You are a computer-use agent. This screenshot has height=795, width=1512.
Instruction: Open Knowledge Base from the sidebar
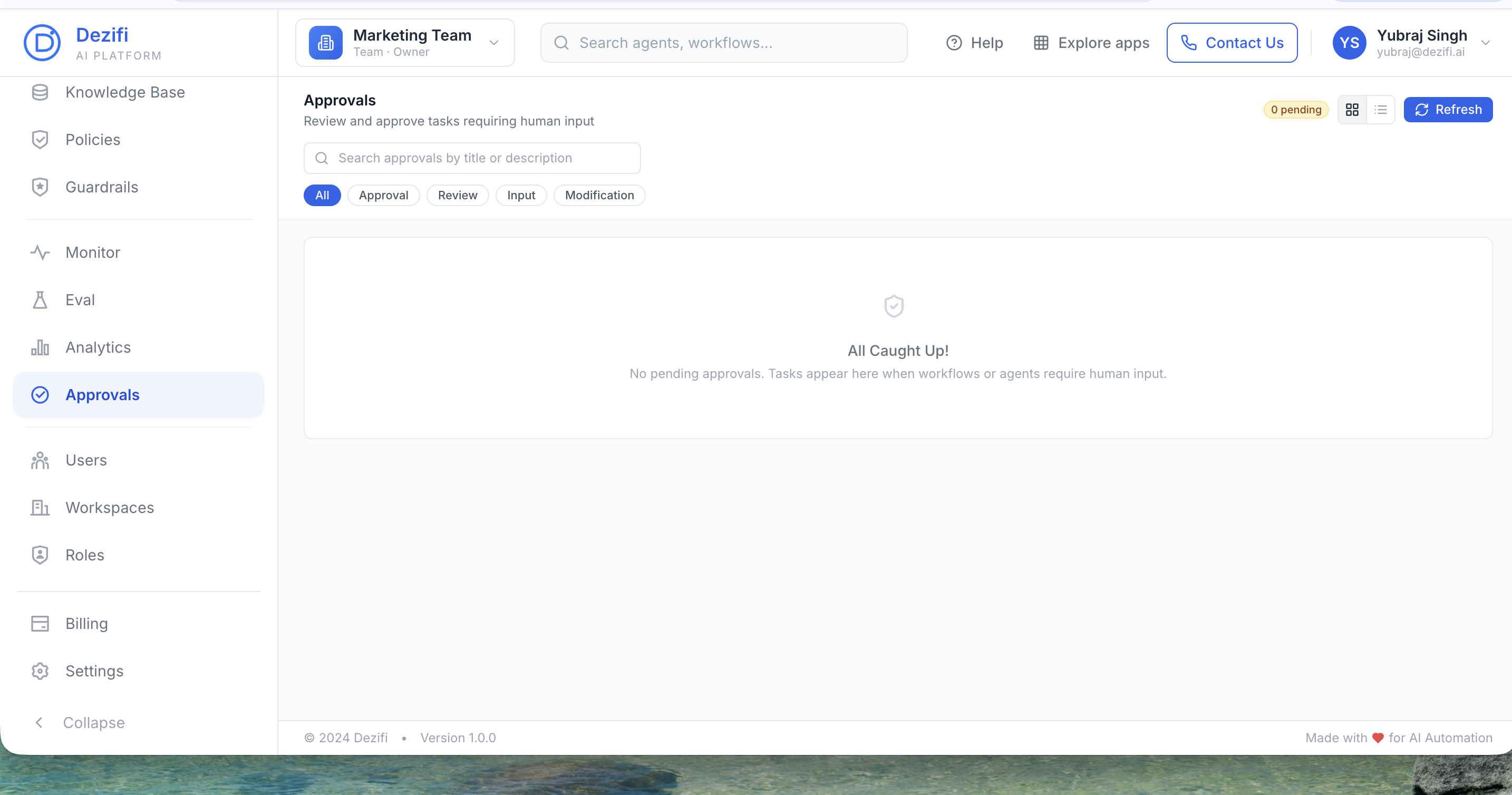click(x=139, y=92)
